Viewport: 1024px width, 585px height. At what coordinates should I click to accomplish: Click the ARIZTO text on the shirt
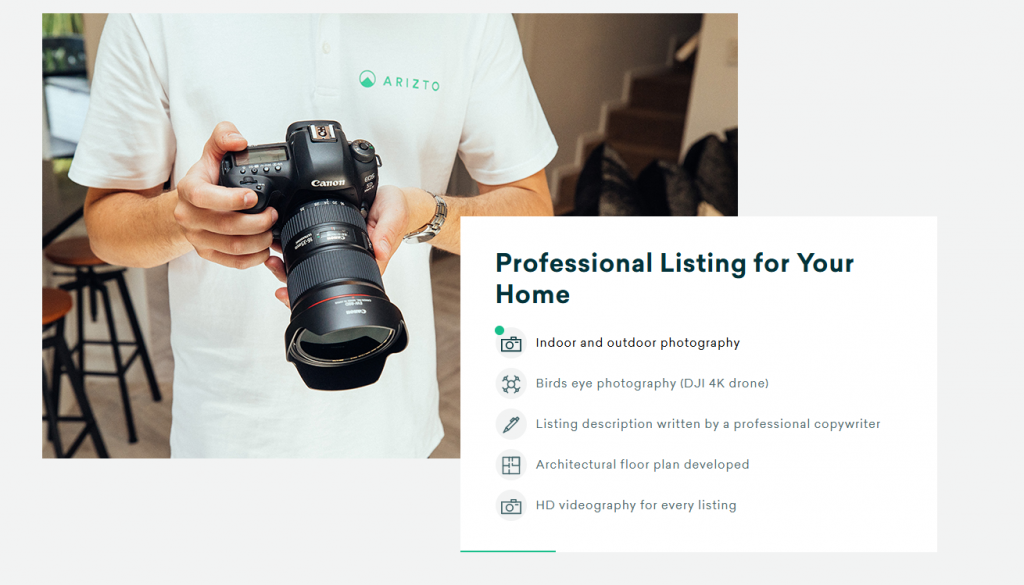[x=411, y=84]
